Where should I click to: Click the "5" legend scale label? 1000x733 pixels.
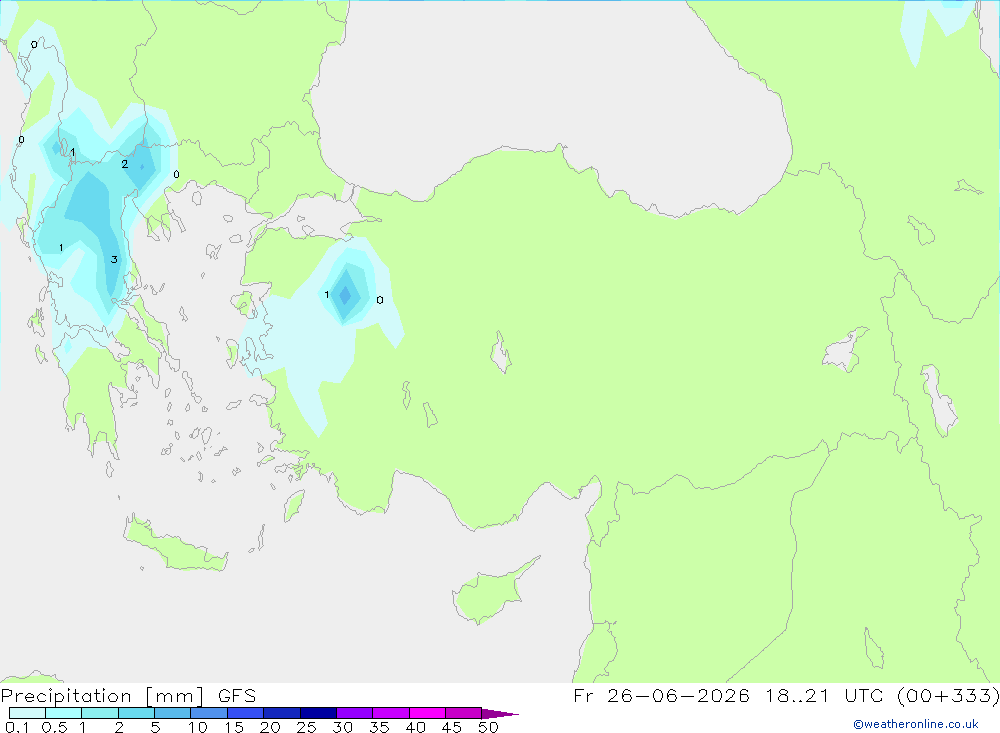155,727
